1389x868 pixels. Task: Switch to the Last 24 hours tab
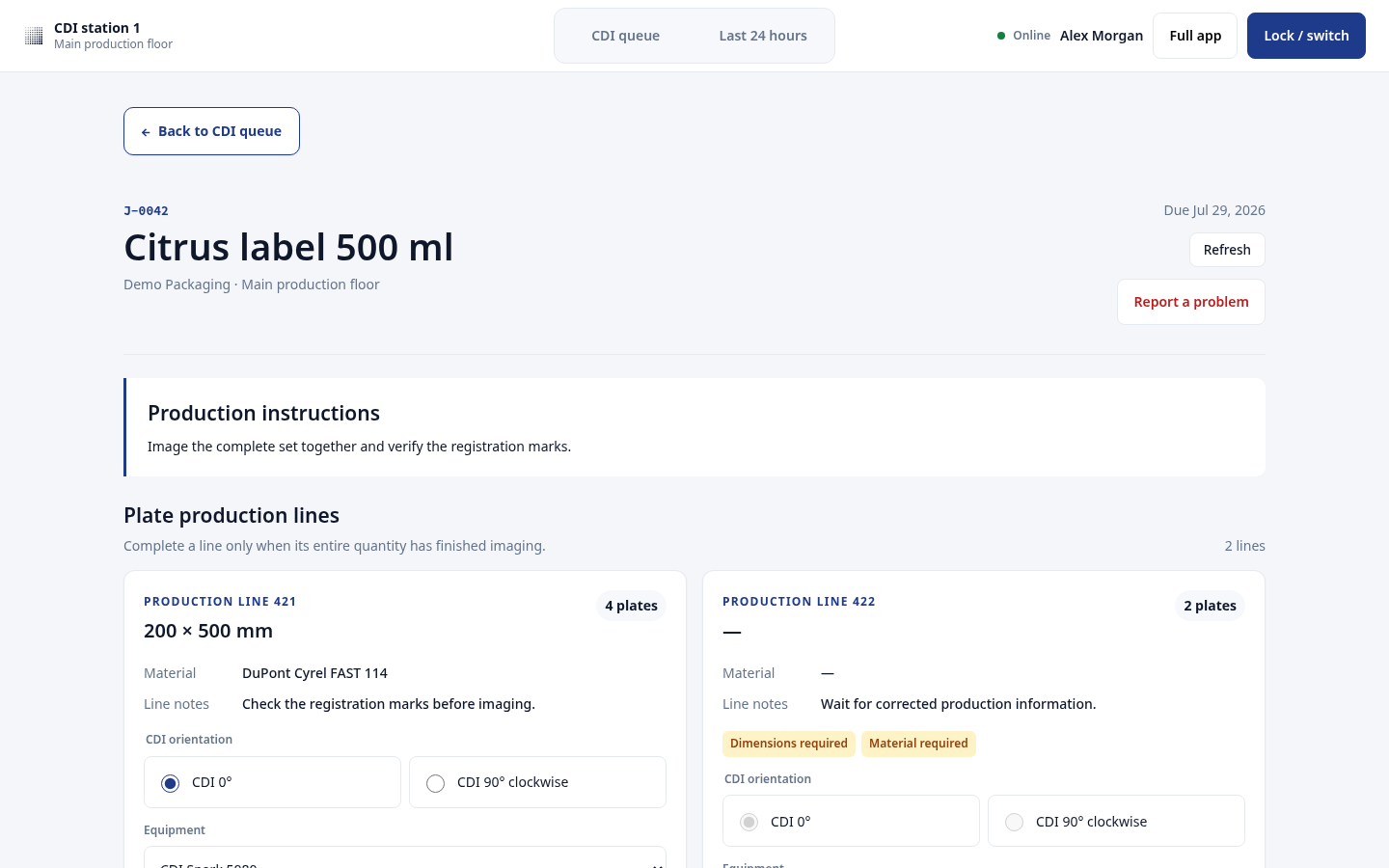pos(763,36)
